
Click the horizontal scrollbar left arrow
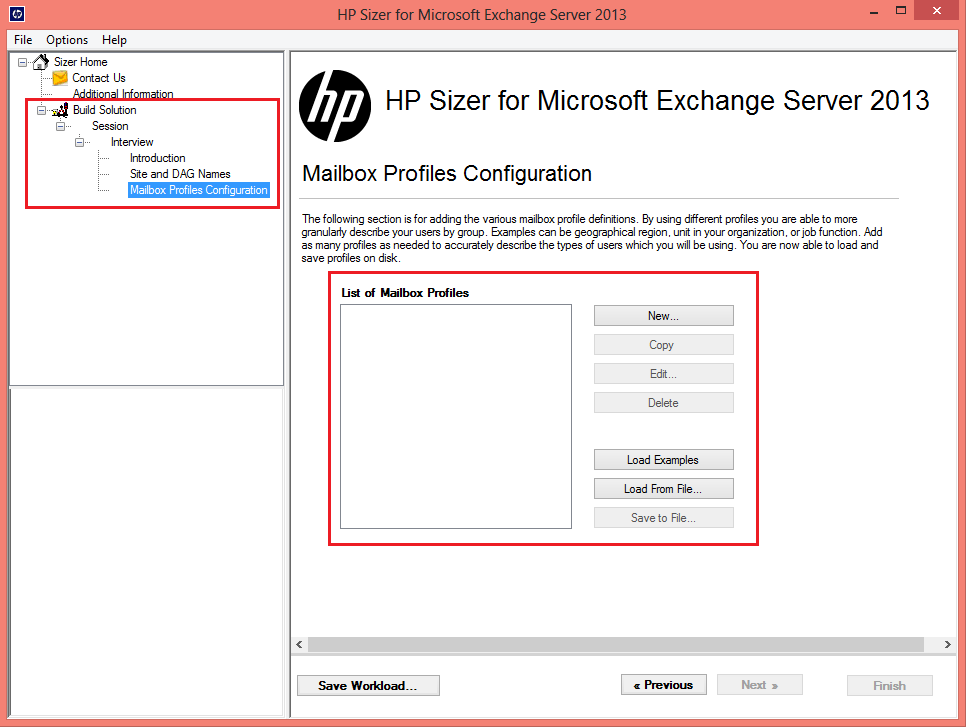[x=299, y=644]
